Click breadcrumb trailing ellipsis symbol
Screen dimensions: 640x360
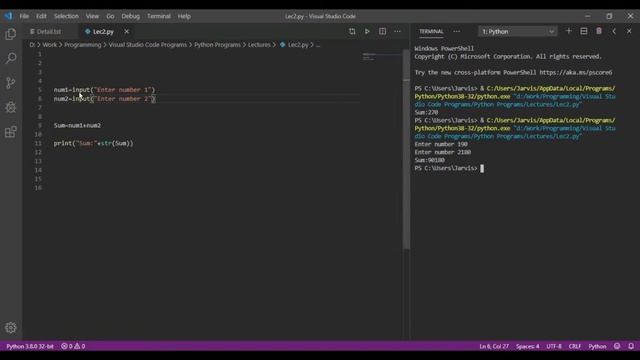point(318,45)
